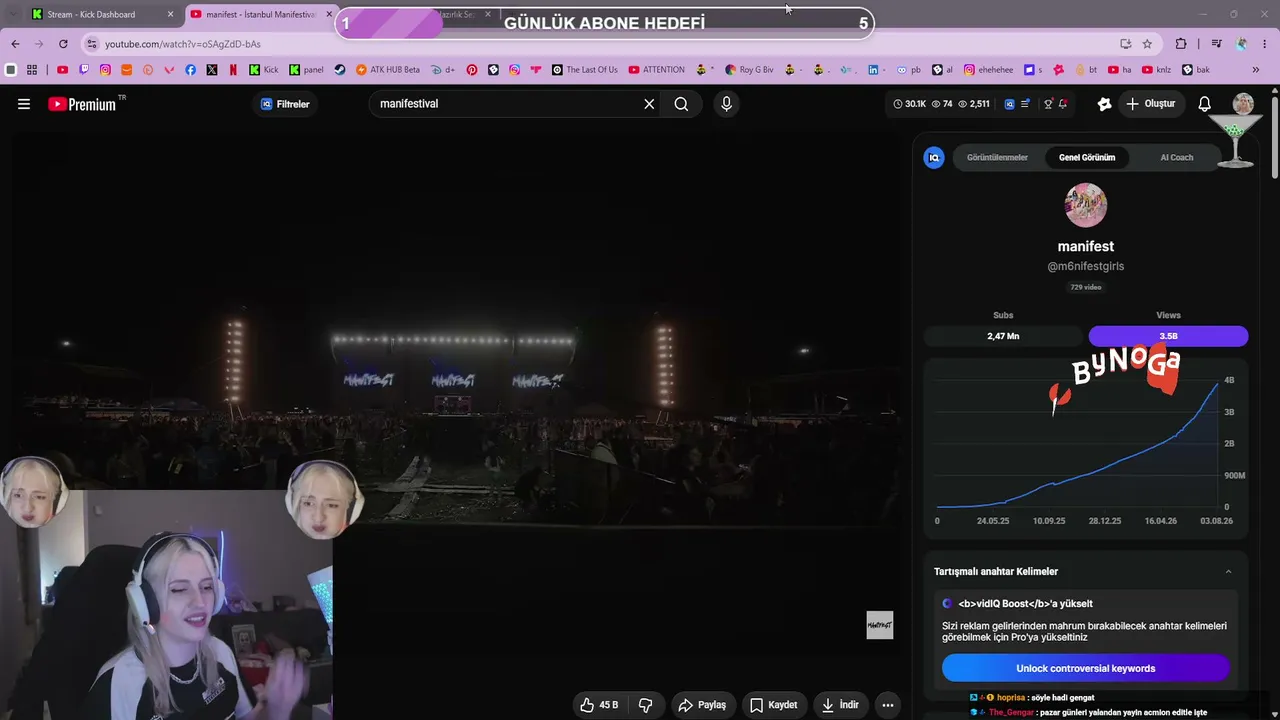This screenshot has width=1280, height=720.
Task: Click the manifest watermark on the video
Action: click(880, 625)
